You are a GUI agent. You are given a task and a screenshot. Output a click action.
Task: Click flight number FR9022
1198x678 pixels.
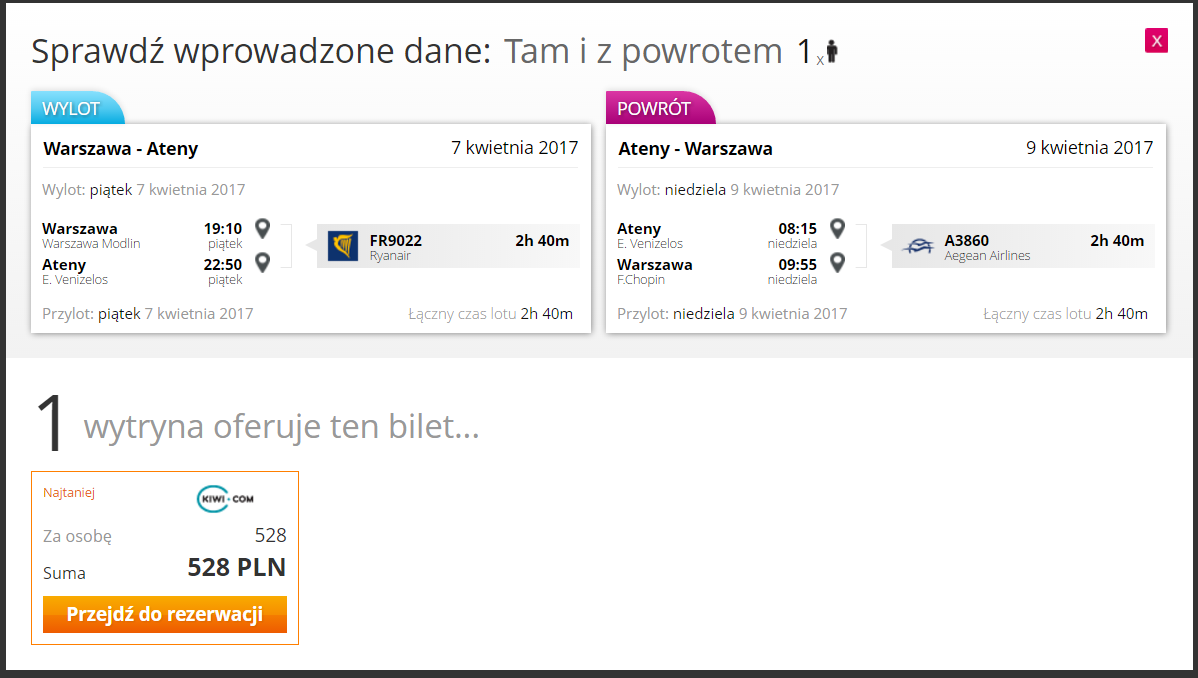coord(396,240)
